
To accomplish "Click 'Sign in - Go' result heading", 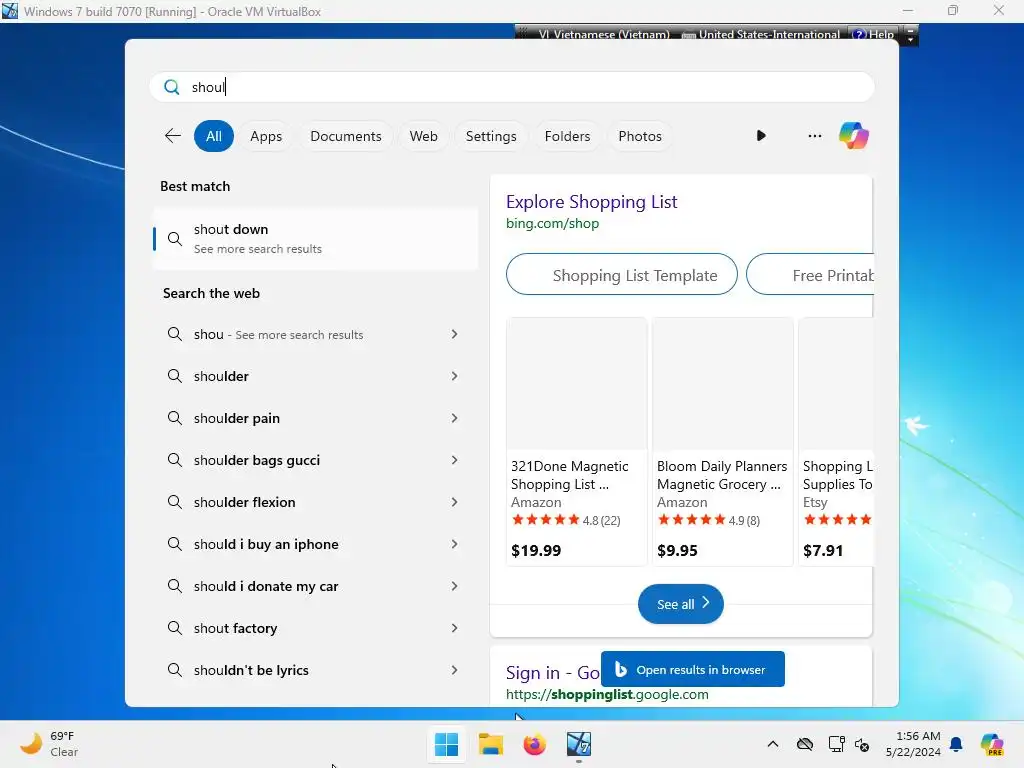I will [552, 672].
